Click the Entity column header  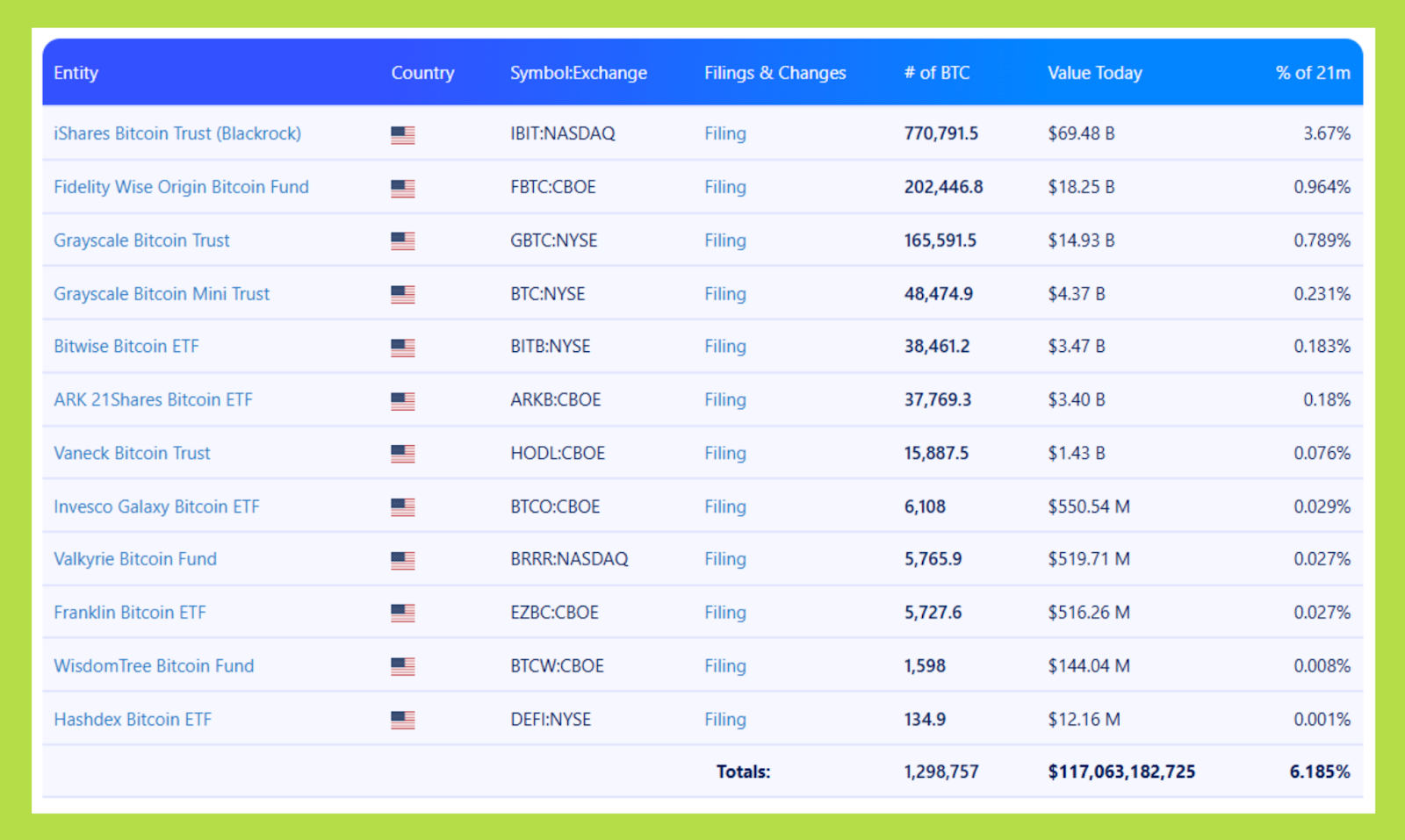click(76, 73)
